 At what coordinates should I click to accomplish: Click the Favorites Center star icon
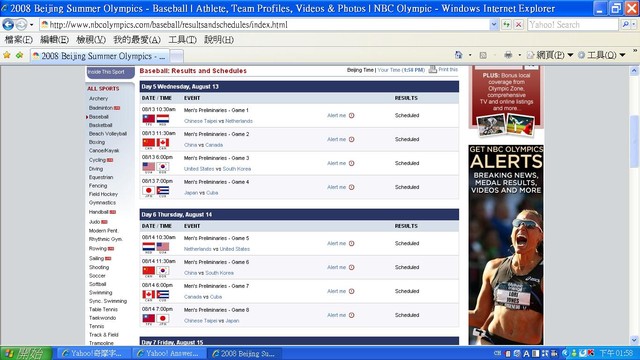7,55
